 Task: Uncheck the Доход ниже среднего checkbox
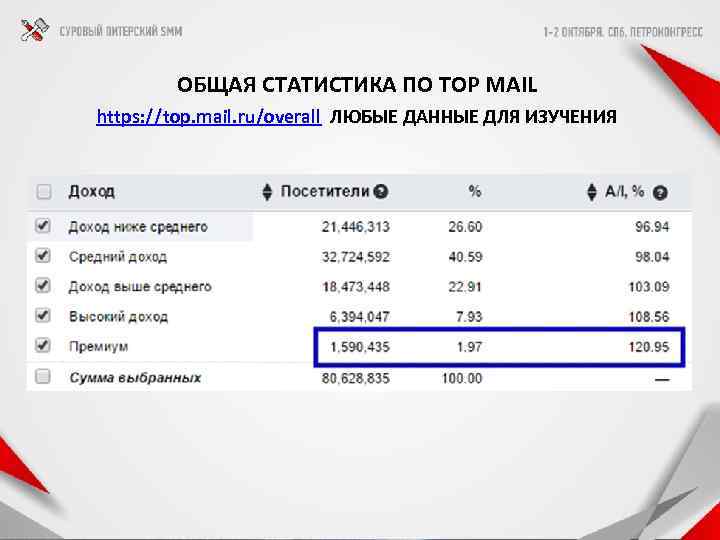(x=43, y=225)
